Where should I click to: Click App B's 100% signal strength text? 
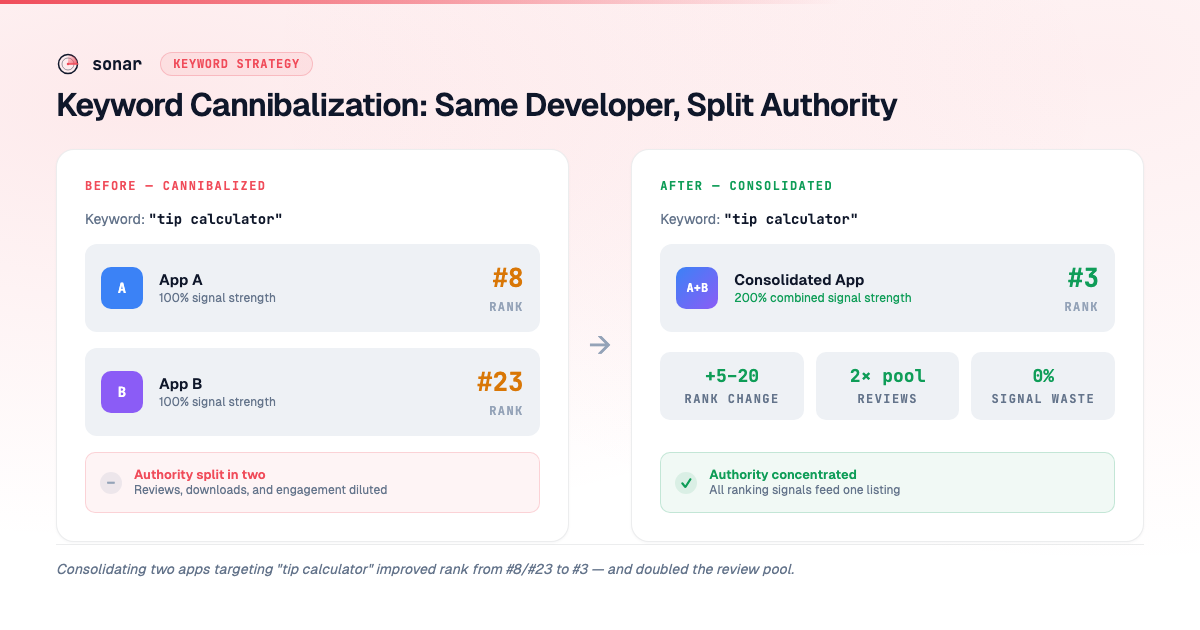coord(217,402)
